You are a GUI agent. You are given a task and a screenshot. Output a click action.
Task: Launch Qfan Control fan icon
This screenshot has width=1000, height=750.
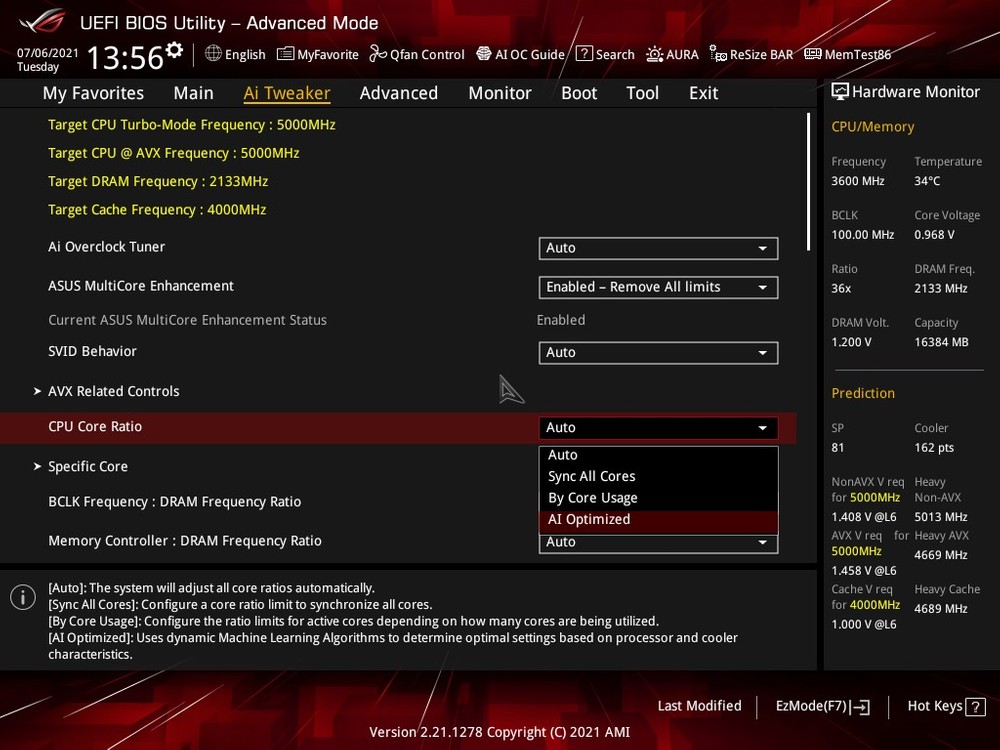(378, 54)
